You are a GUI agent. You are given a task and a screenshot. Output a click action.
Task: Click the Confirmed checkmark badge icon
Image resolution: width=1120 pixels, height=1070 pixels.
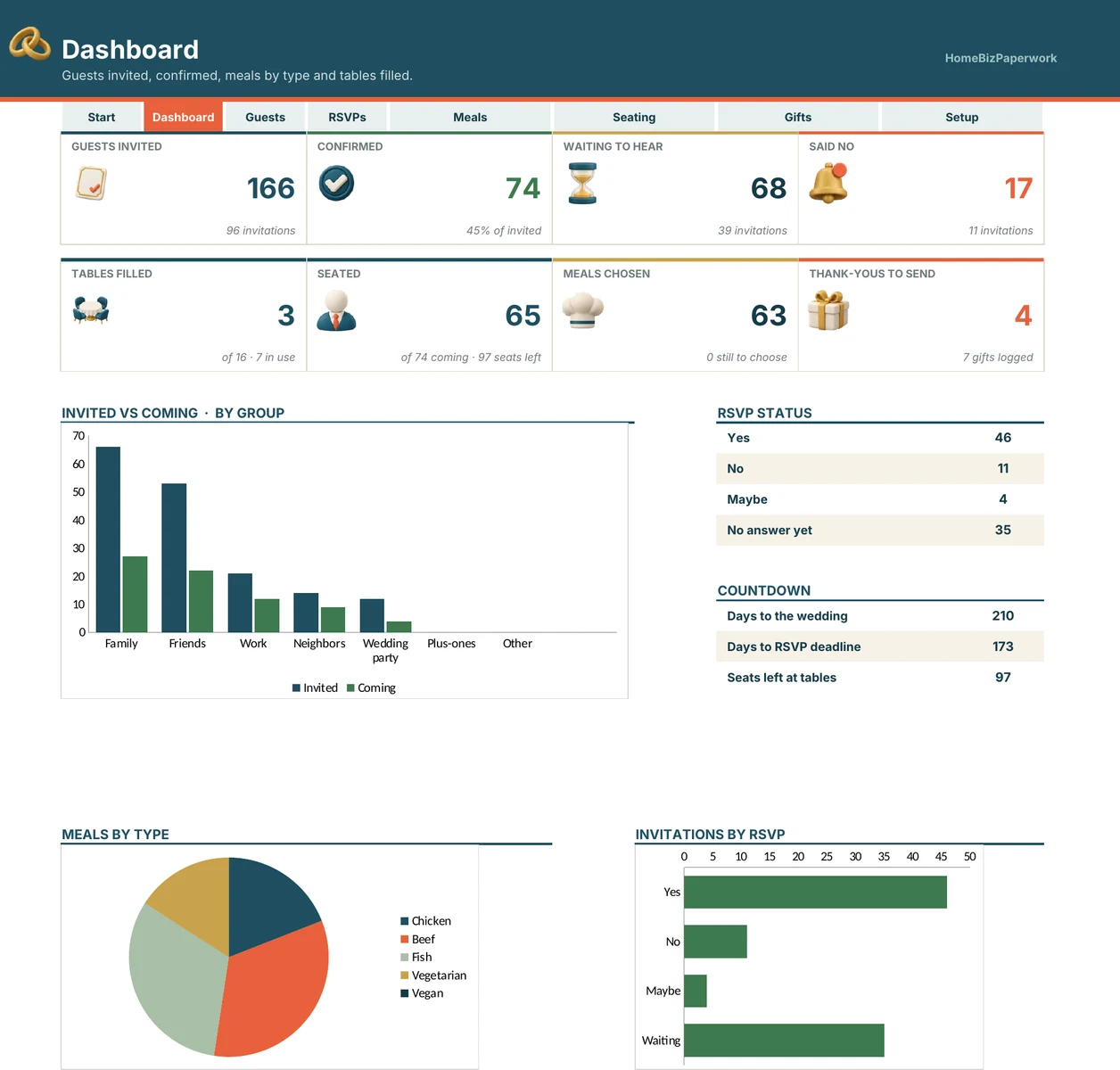[336, 184]
